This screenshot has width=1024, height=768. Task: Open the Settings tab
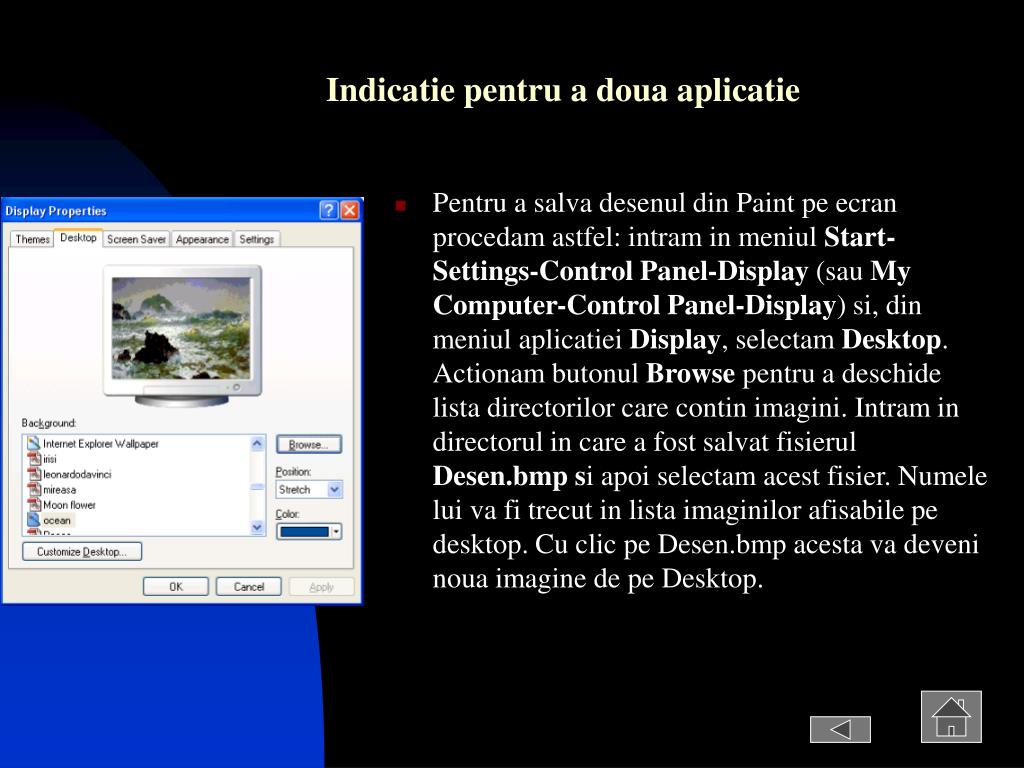point(257,239)
